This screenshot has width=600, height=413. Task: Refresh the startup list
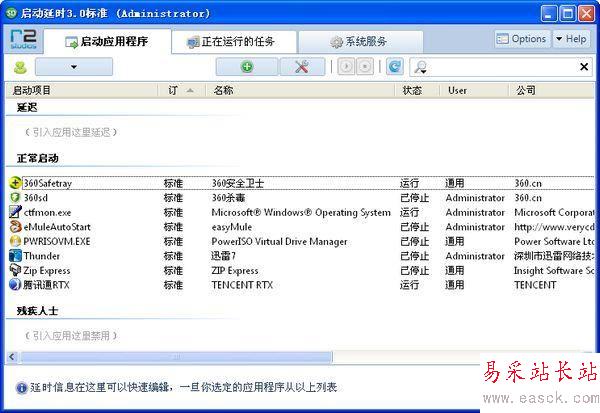coord(395,67)
